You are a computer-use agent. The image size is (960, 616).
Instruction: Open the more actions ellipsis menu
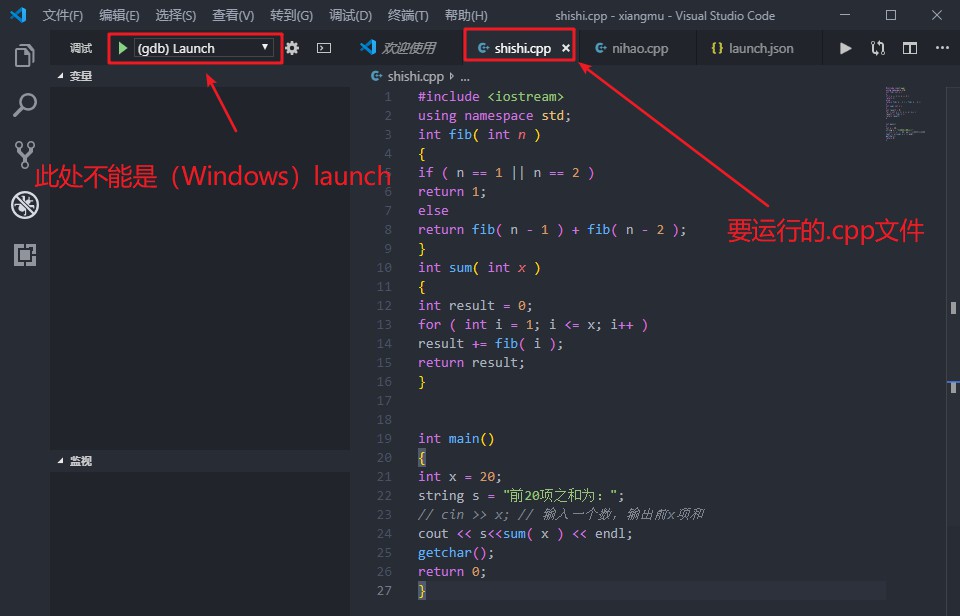(942, 48)
